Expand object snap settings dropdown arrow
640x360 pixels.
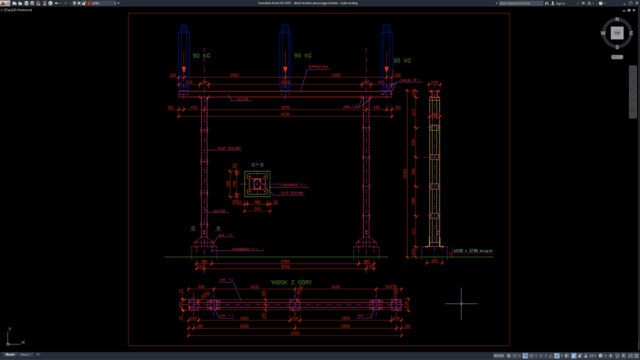pyautogui.click(x=562, y=356)
